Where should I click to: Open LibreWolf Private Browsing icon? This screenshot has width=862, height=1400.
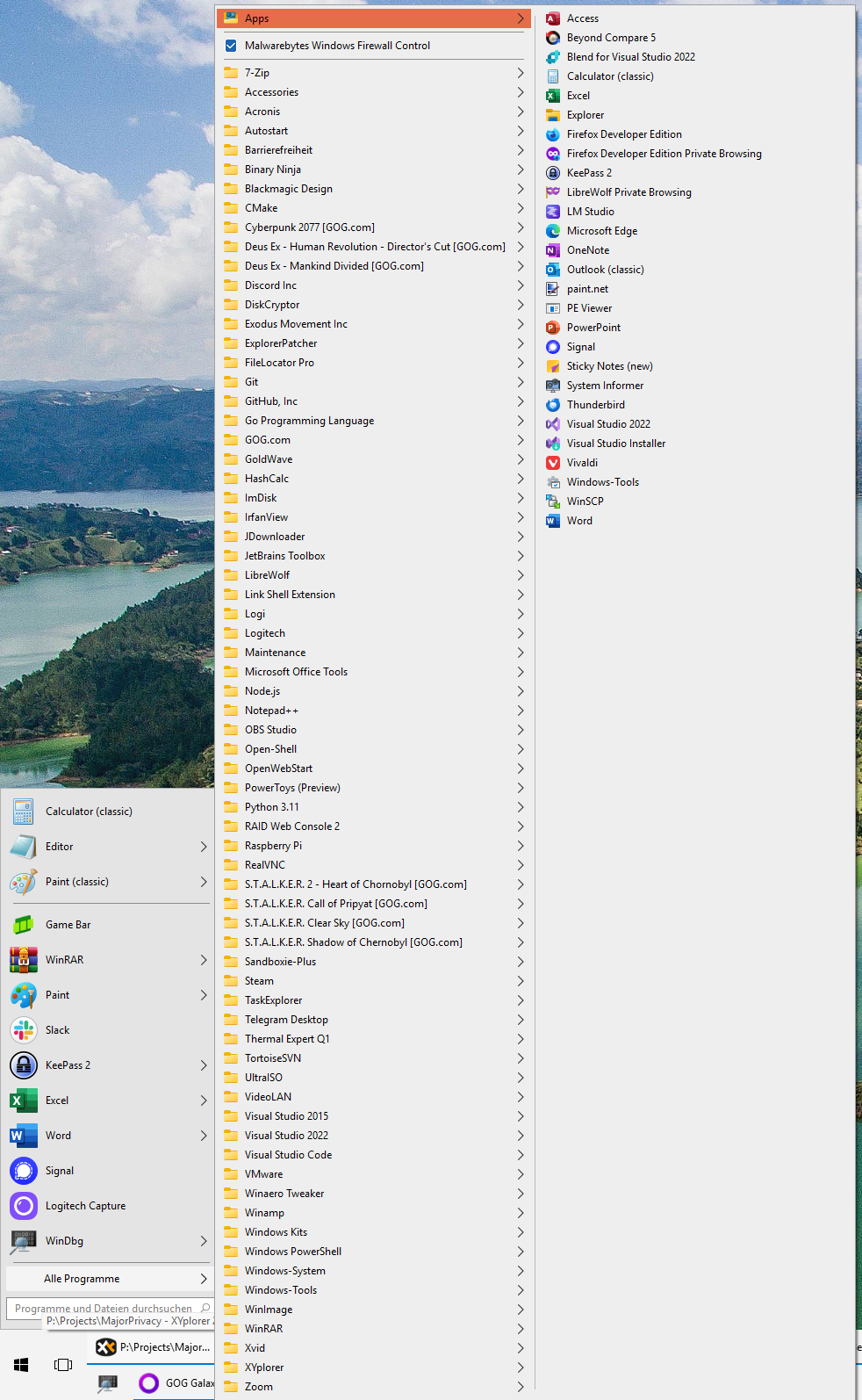tap(553, 192)
